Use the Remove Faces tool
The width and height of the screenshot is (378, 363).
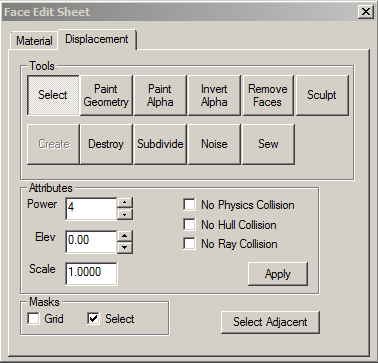point(268,95)
